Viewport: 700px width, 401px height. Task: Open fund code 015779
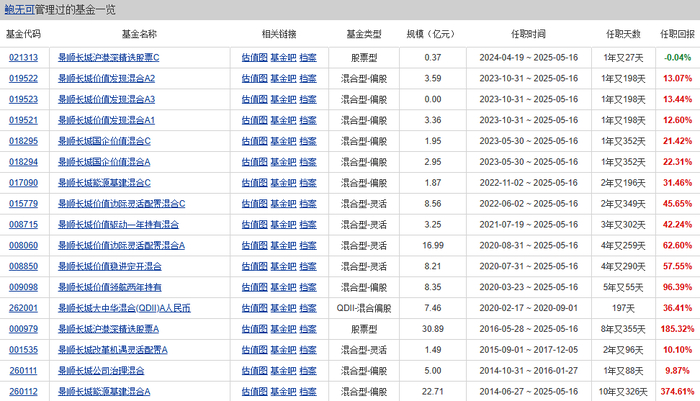click(24, 204)
